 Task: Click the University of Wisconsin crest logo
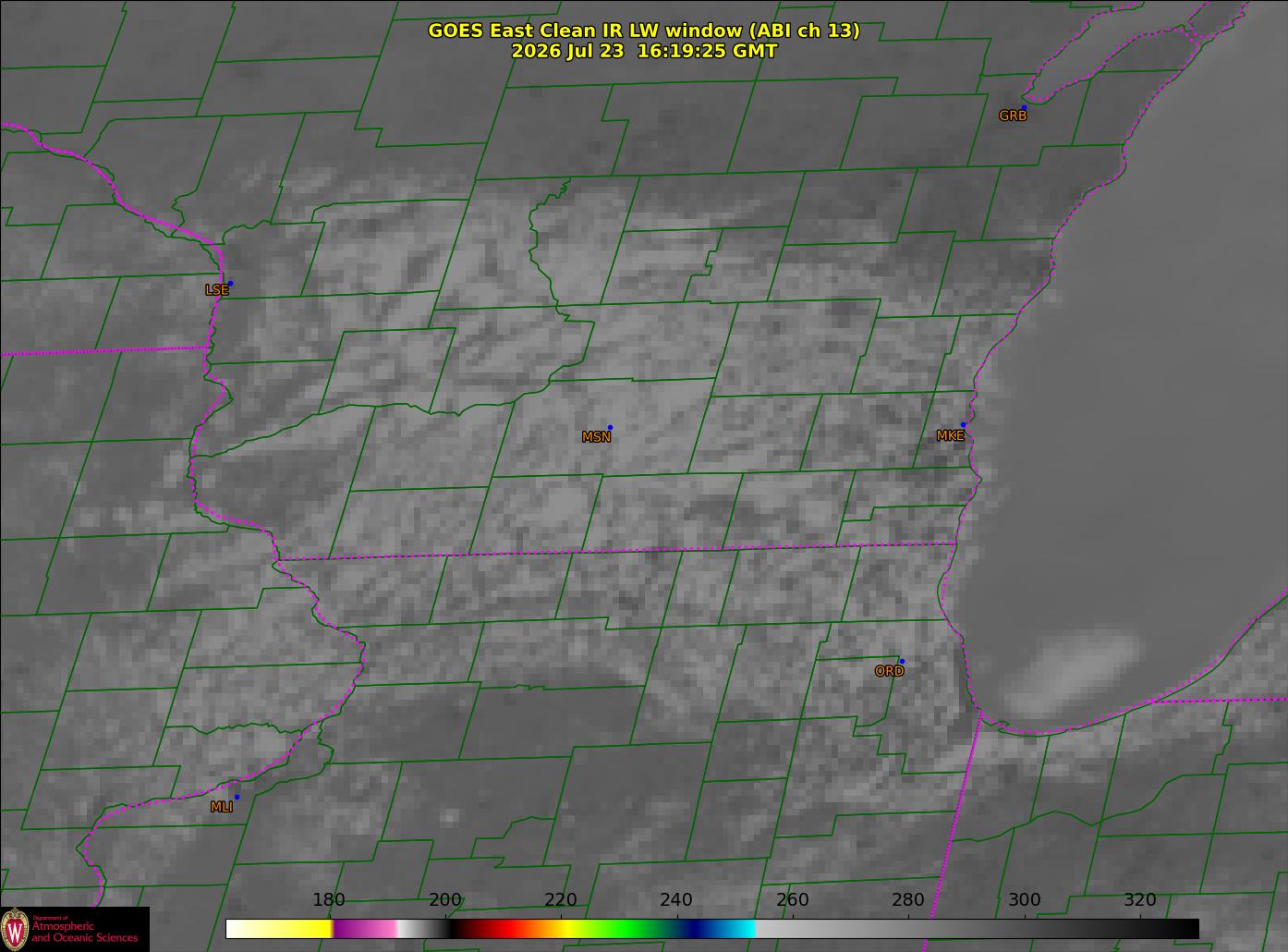pyautogui.click(x=14, y=928)
